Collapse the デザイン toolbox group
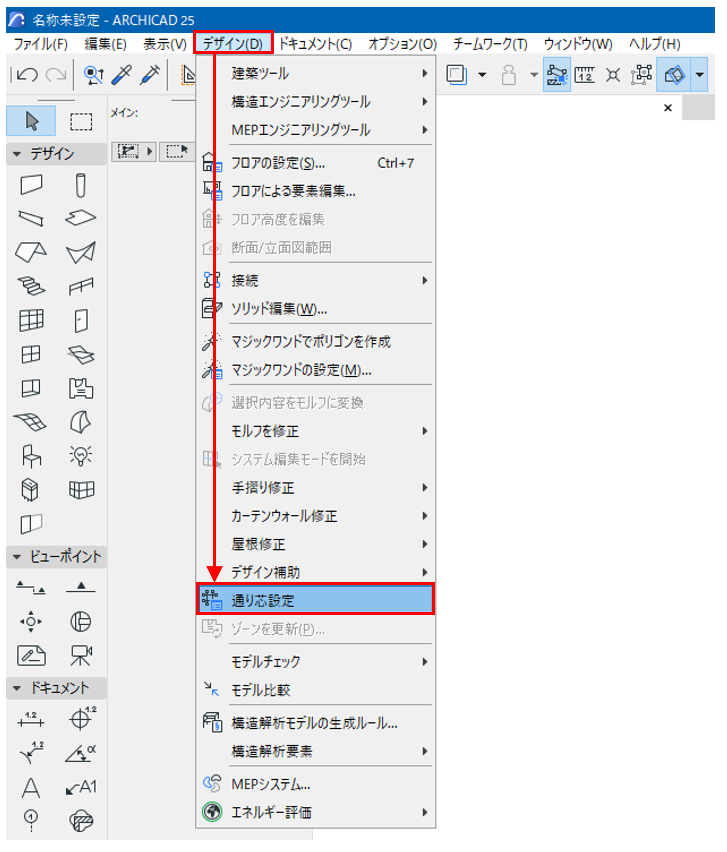 [16, 154]
